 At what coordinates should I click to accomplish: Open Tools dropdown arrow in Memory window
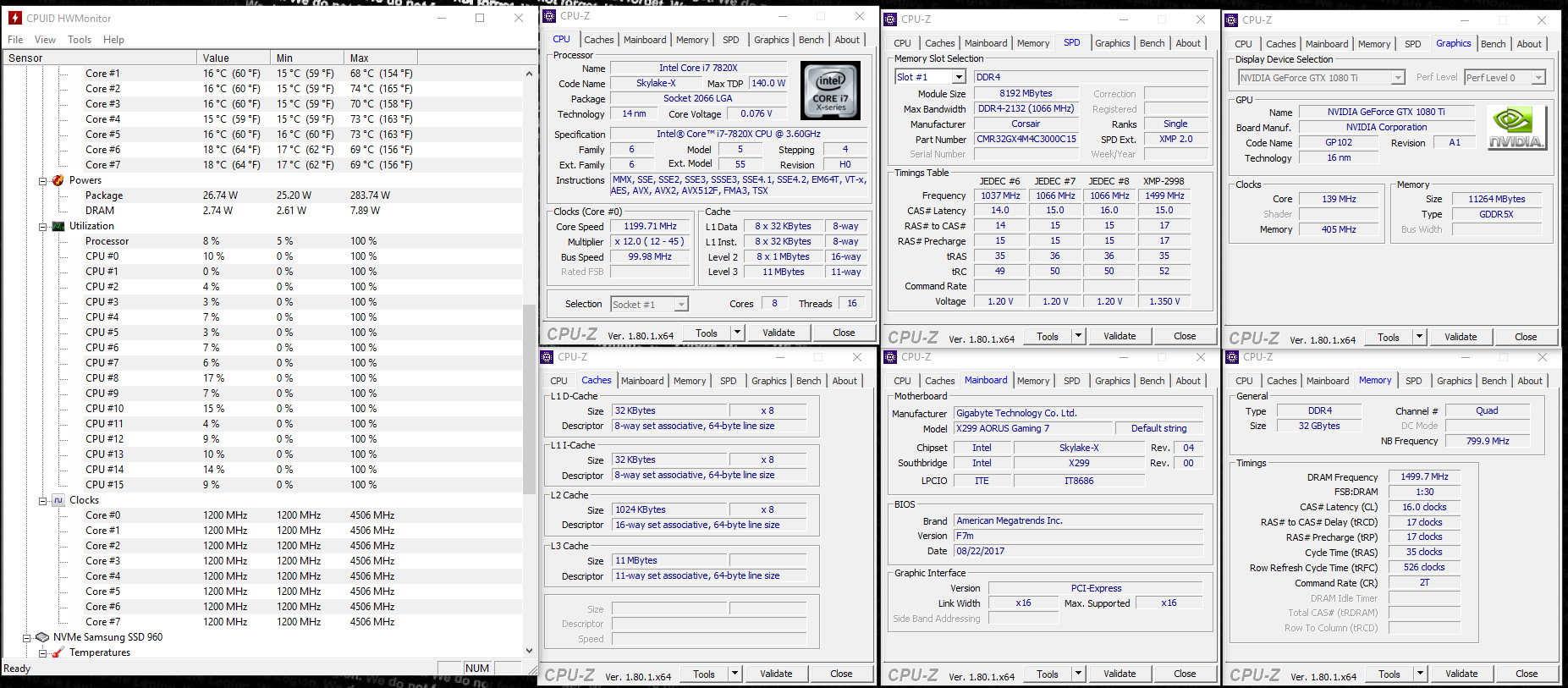click(x=1420, y=674)
